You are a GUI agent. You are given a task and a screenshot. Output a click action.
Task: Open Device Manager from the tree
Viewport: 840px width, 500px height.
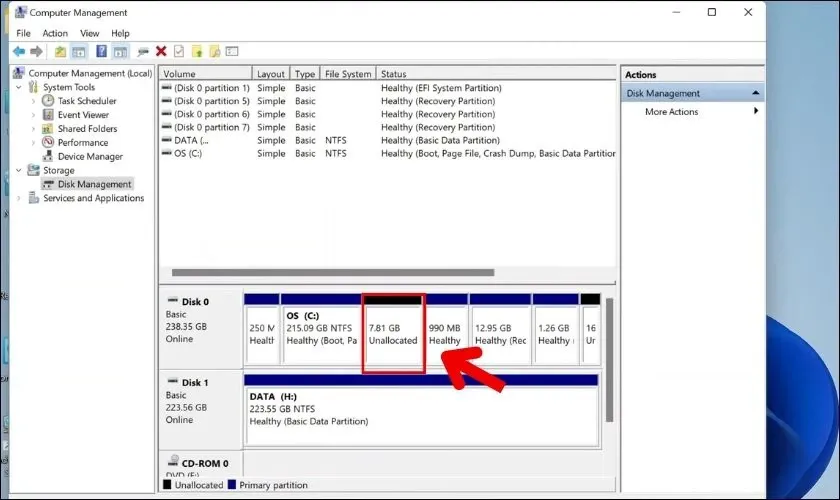coord(90,156)
